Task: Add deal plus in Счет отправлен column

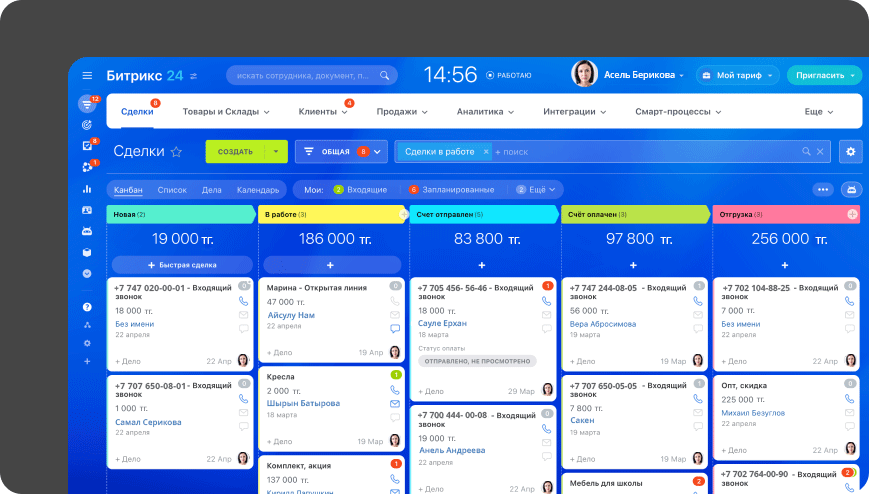Action: [x=482, y=266]
